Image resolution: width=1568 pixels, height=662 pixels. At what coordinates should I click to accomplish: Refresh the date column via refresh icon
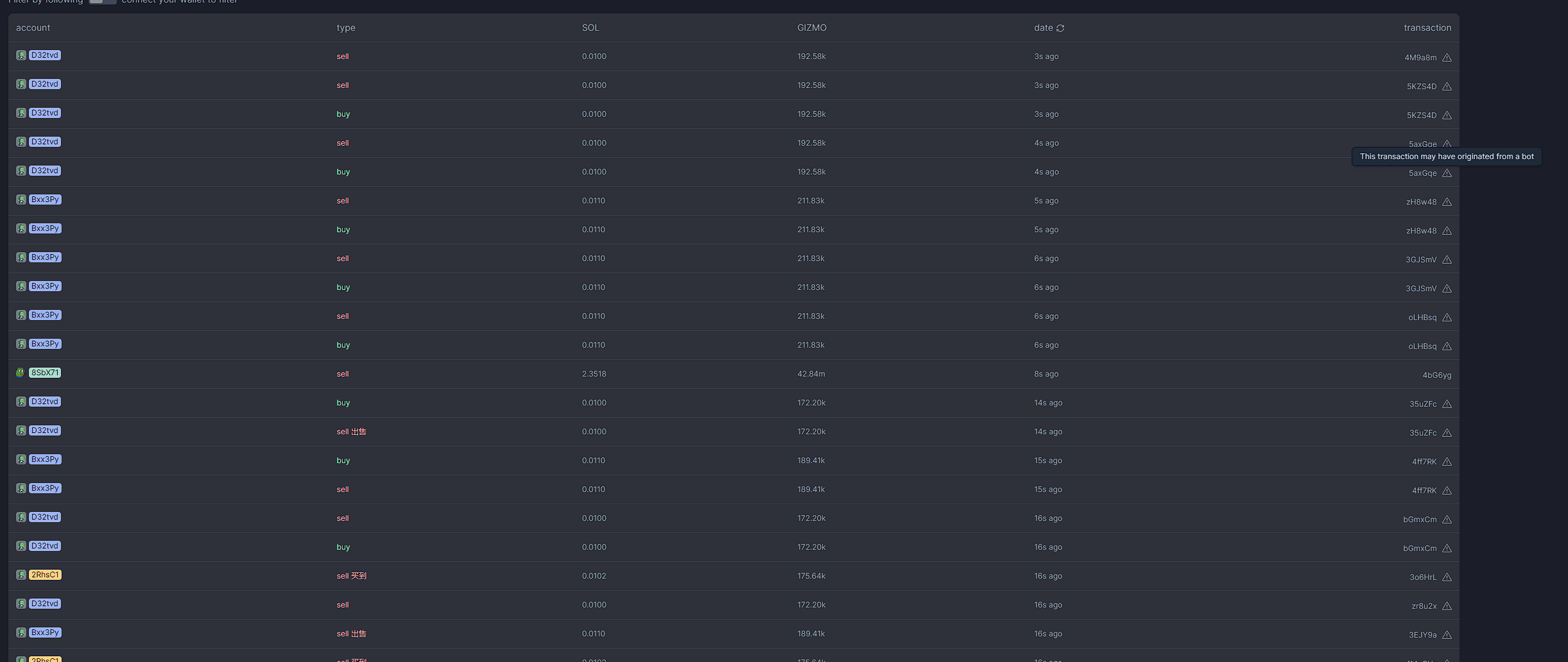(1060, 28)
